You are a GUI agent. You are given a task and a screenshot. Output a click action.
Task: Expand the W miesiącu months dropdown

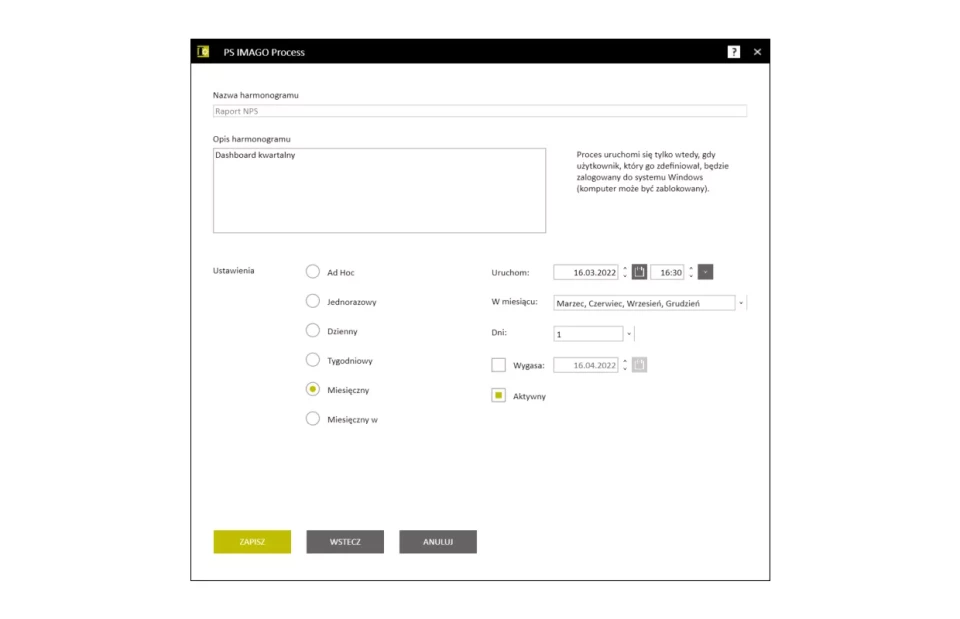click(741, 303)
